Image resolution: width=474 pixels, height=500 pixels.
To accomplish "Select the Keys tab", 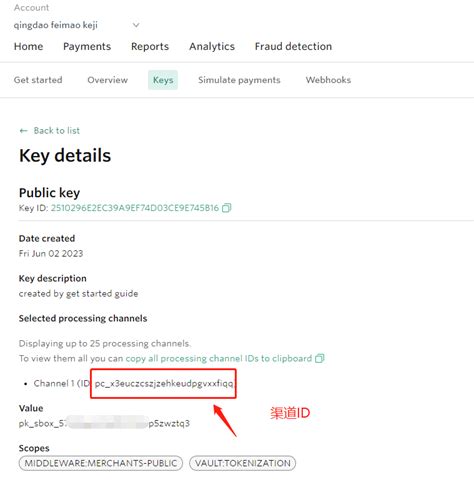I will pyautogui.click(x=163, y=80).
